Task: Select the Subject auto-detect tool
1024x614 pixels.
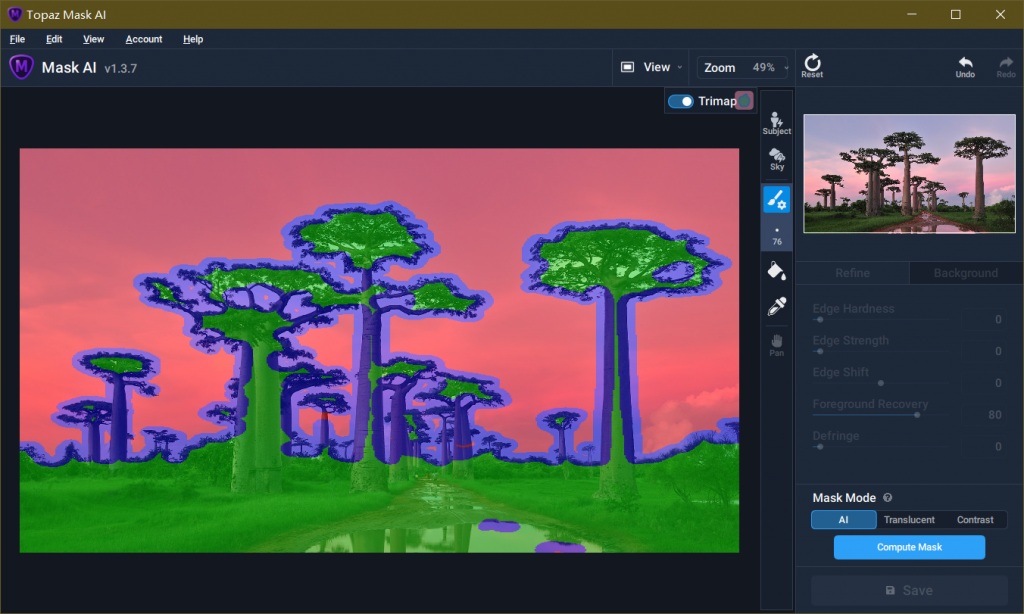Action: click(776, 123)
